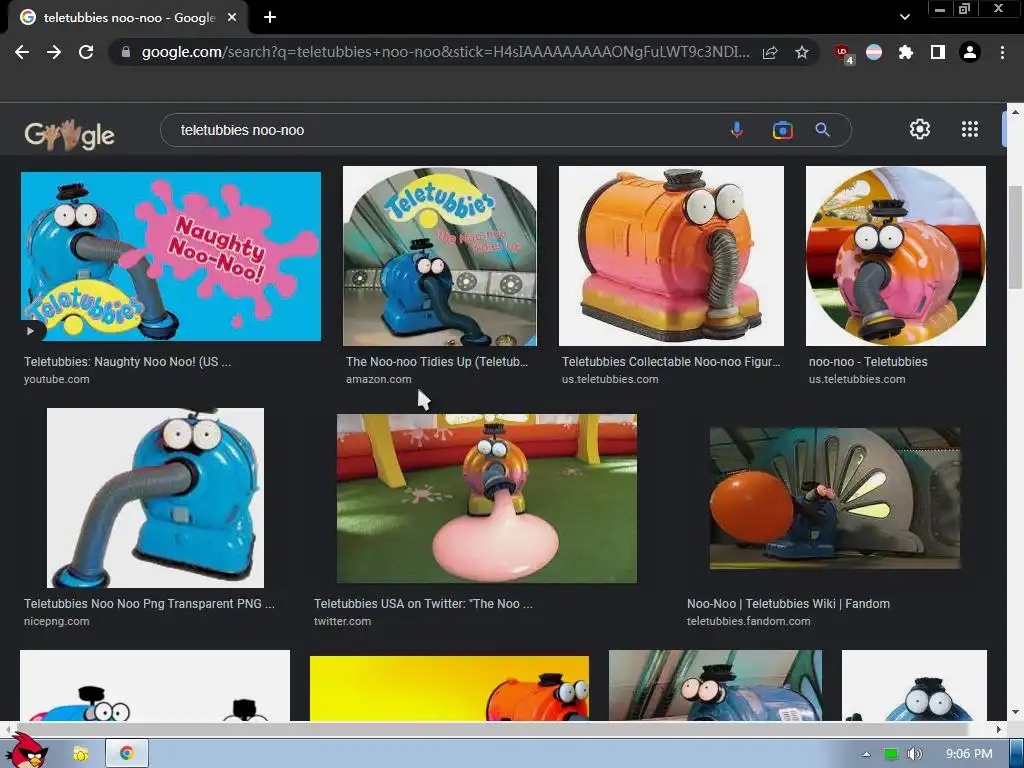The width and height of the screenshot is (1024, 768).
Task: Open the Angry Birds start button
Action: (25, 751)
